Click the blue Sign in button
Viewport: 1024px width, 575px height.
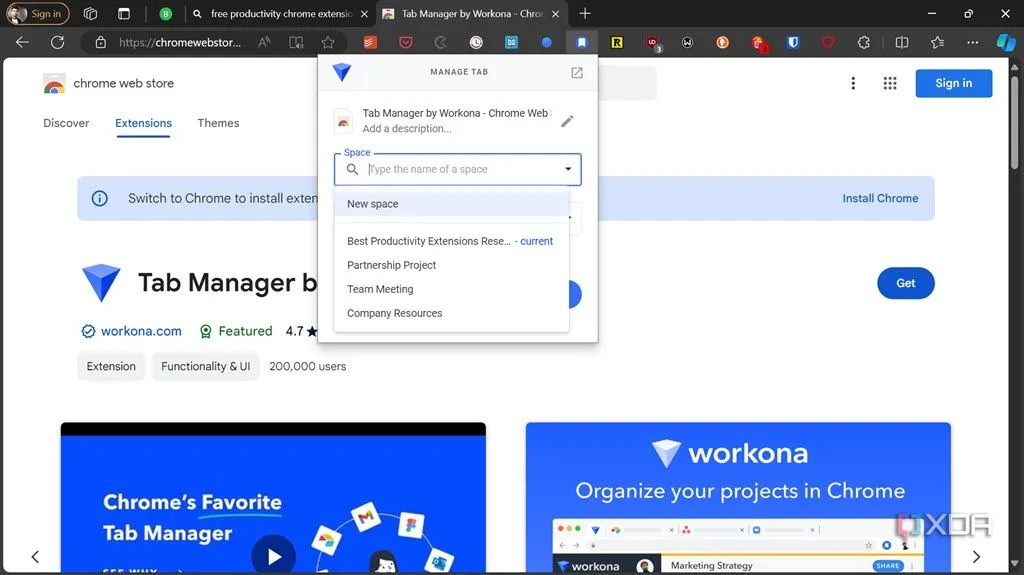pyautogui.click(x=953, y=83)
